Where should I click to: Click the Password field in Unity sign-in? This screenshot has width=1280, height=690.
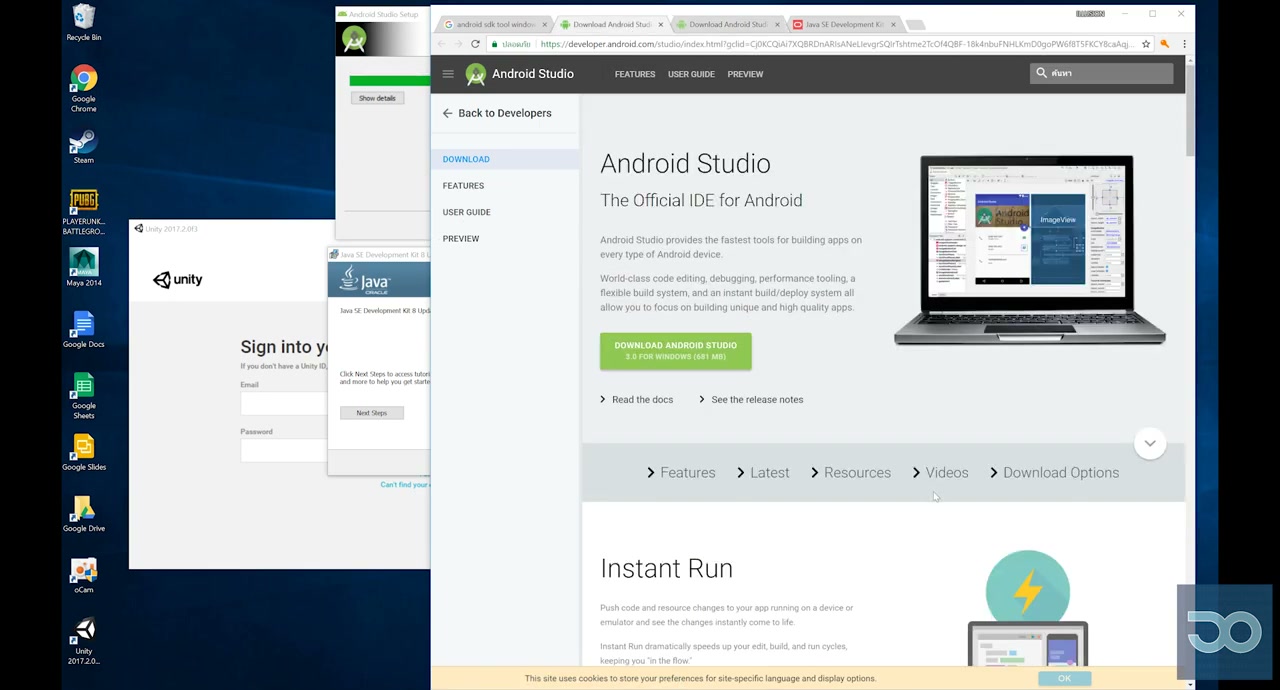tap(283, 450)
